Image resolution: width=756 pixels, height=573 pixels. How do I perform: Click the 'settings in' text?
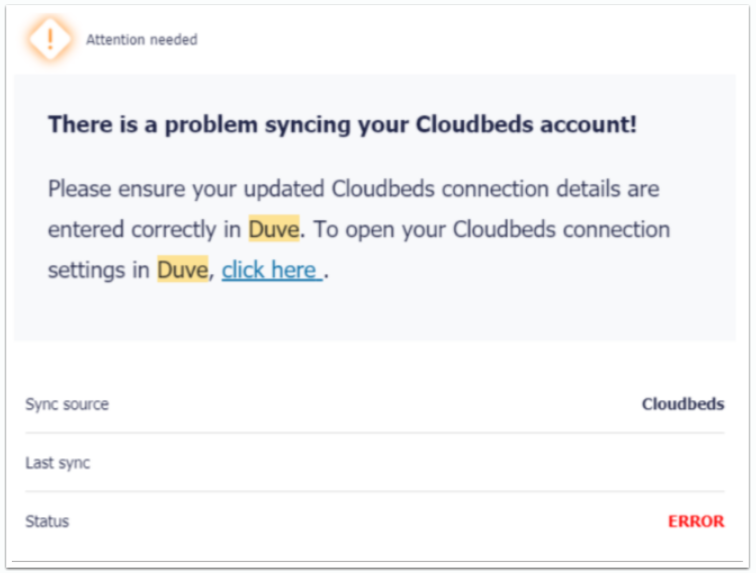click(x=99, y=270)
